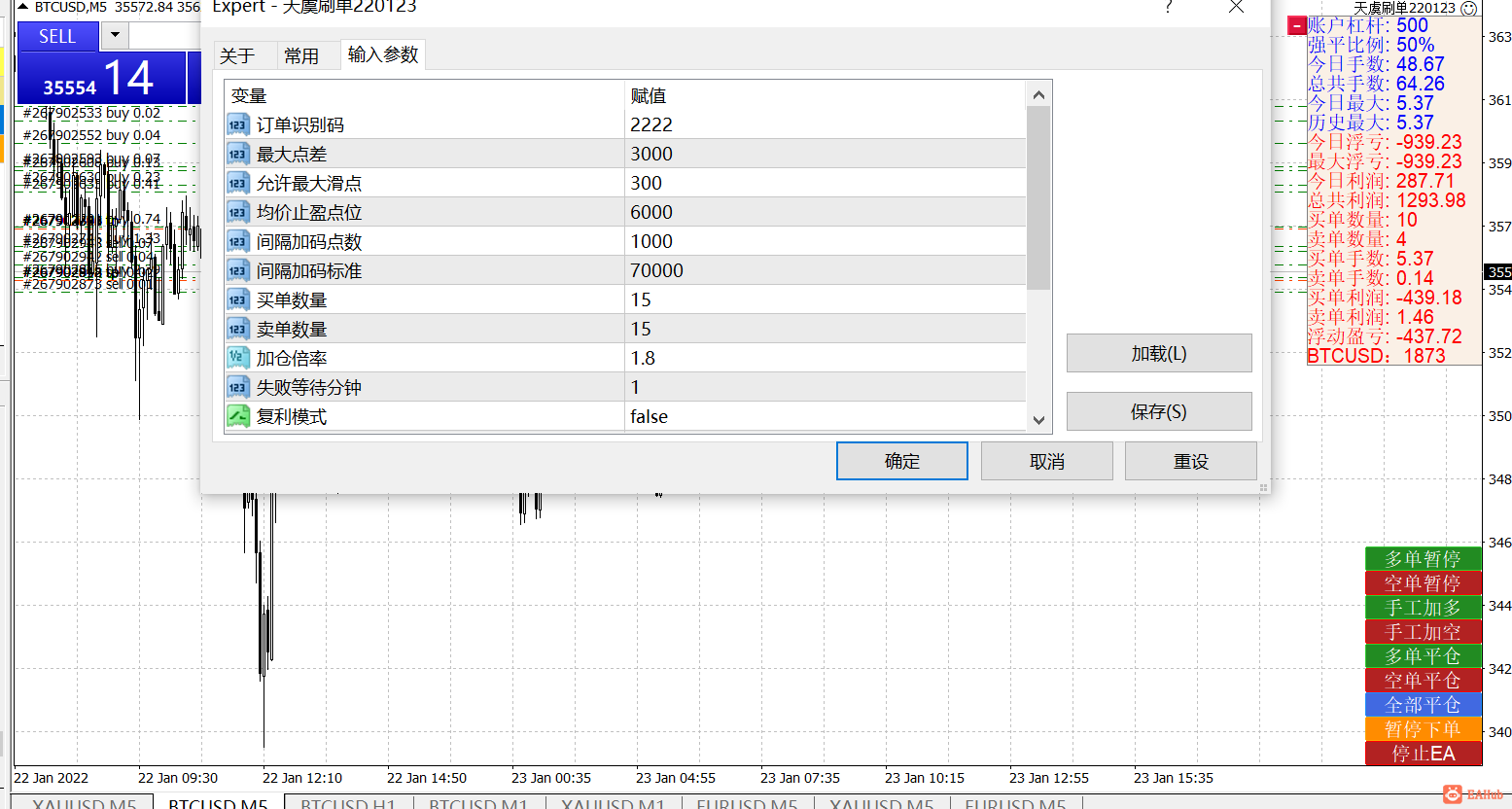The height and width of the screenshot is (809, 1512).
Task: Click the 空单暂停 panel button
Action: (x=1423, y=583)
